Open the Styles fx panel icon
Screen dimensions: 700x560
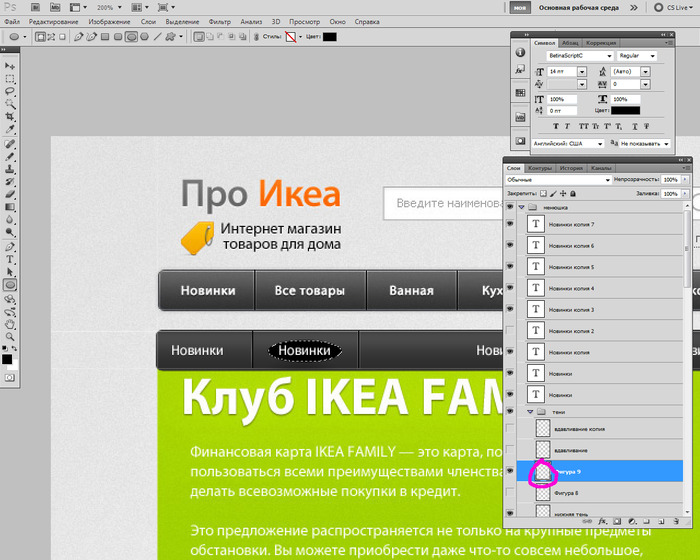pos(520,70)
